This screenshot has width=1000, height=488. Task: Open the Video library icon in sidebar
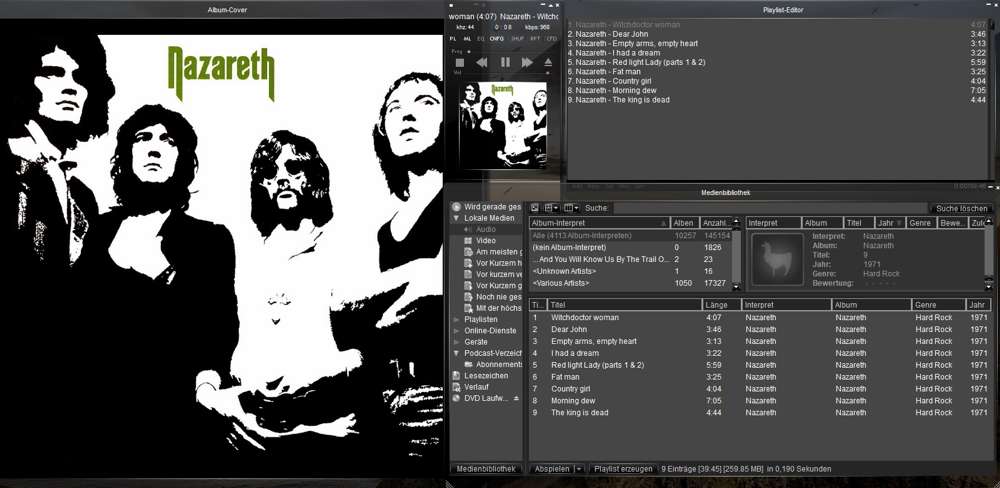coord(467,241)
